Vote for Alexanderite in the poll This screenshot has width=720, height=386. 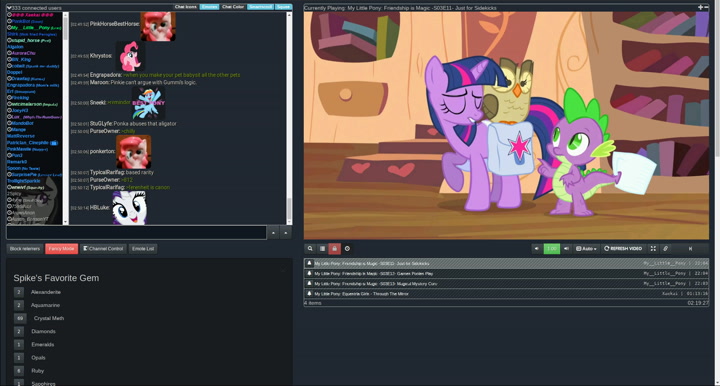point(19,292)
